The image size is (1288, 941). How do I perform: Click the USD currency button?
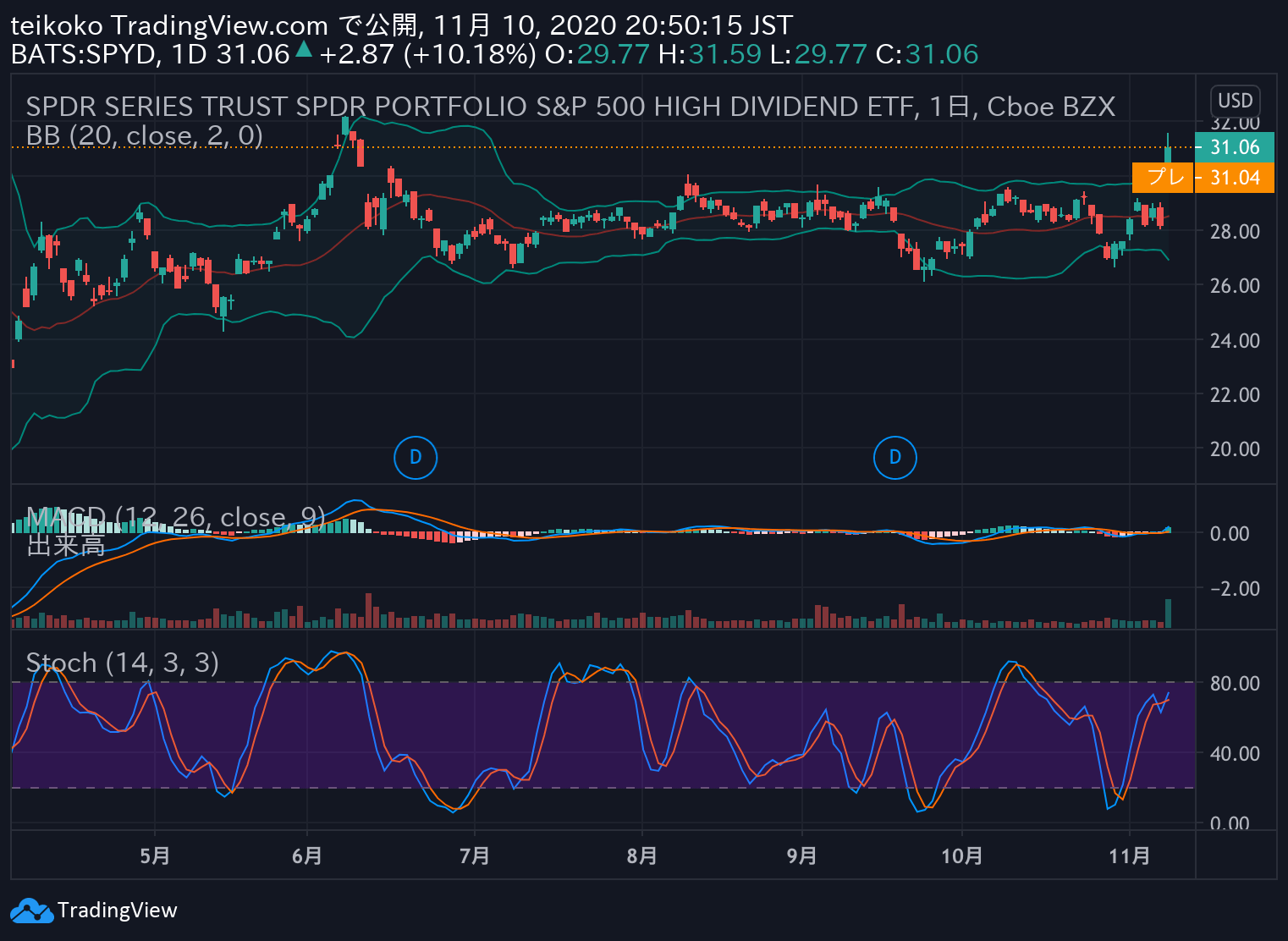pos(1235,101)
